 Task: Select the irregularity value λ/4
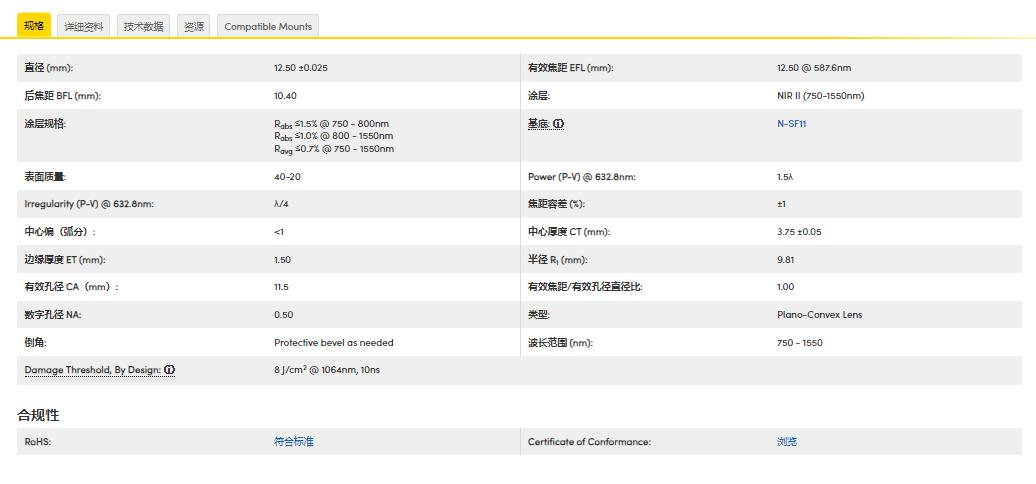click(x=281, y=205)
